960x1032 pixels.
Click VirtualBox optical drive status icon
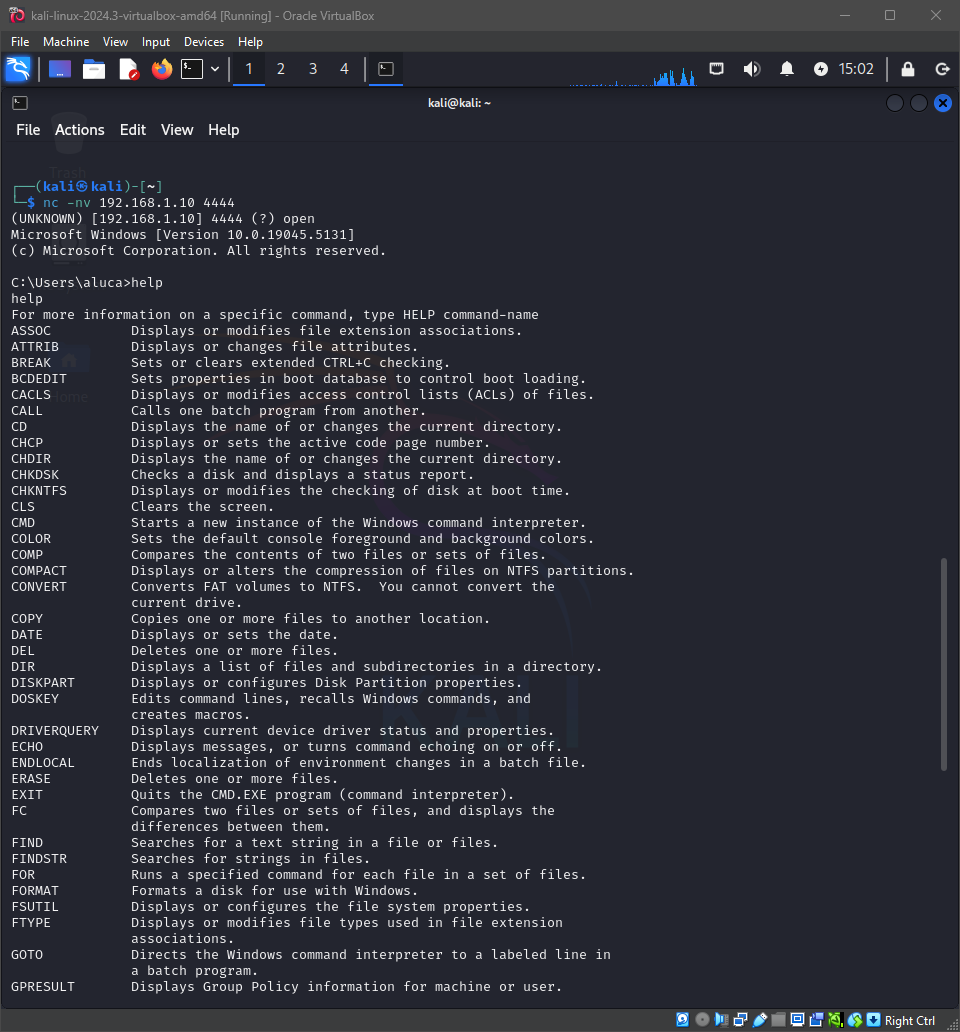point(702,1019)
